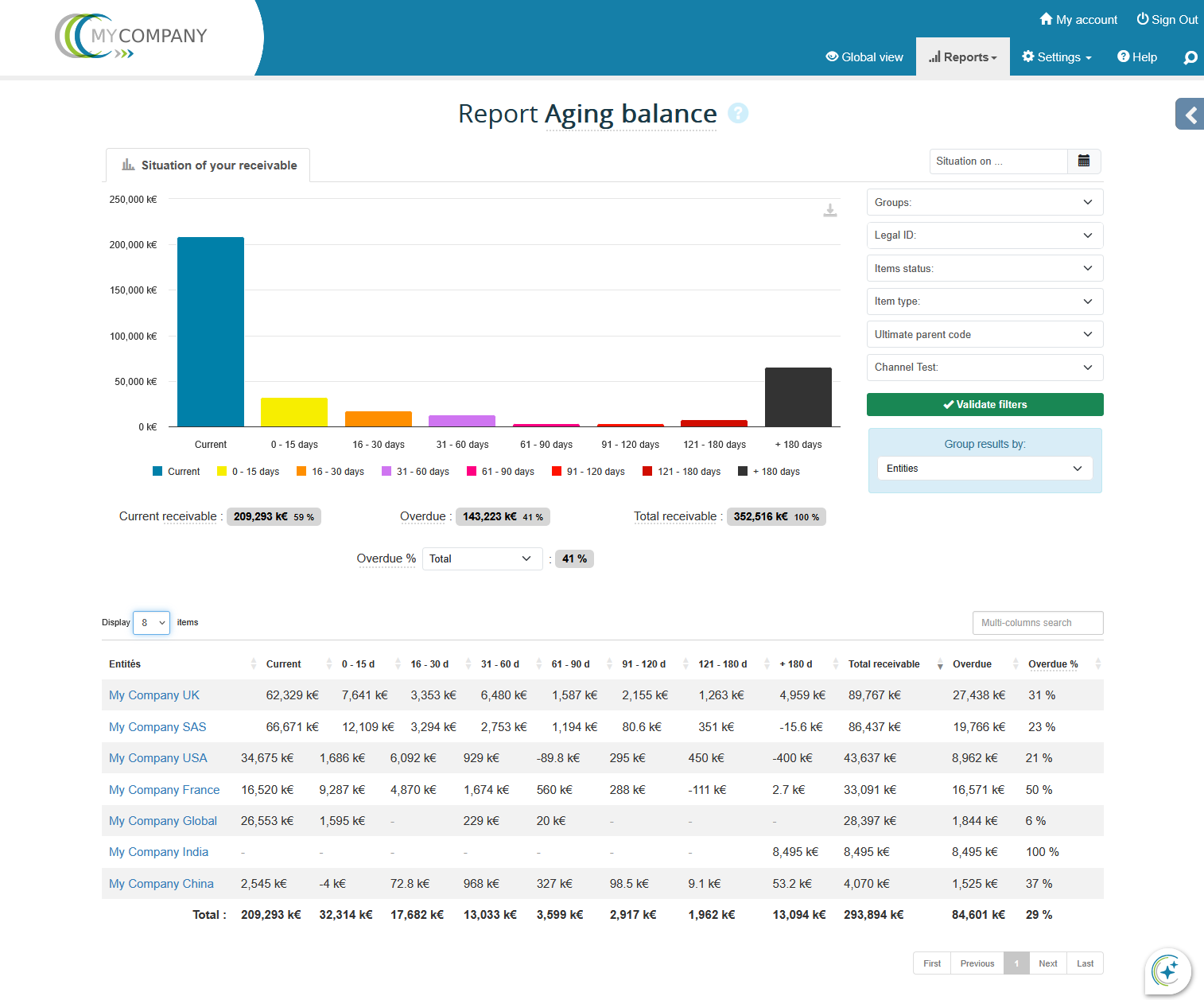Expand the Groups filter dropdown

pyautogui.click(x=985, y=203)
